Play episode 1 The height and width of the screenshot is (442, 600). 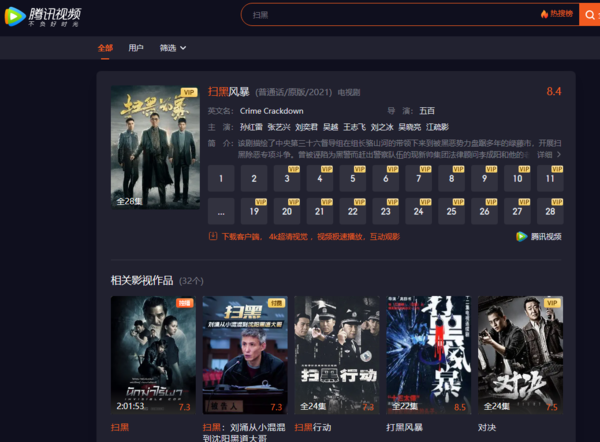[221, 179]
